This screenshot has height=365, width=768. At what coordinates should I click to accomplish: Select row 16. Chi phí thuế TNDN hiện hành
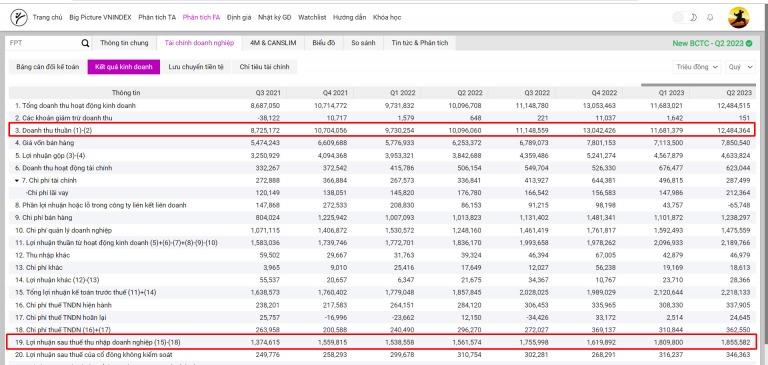pos(382,305)
